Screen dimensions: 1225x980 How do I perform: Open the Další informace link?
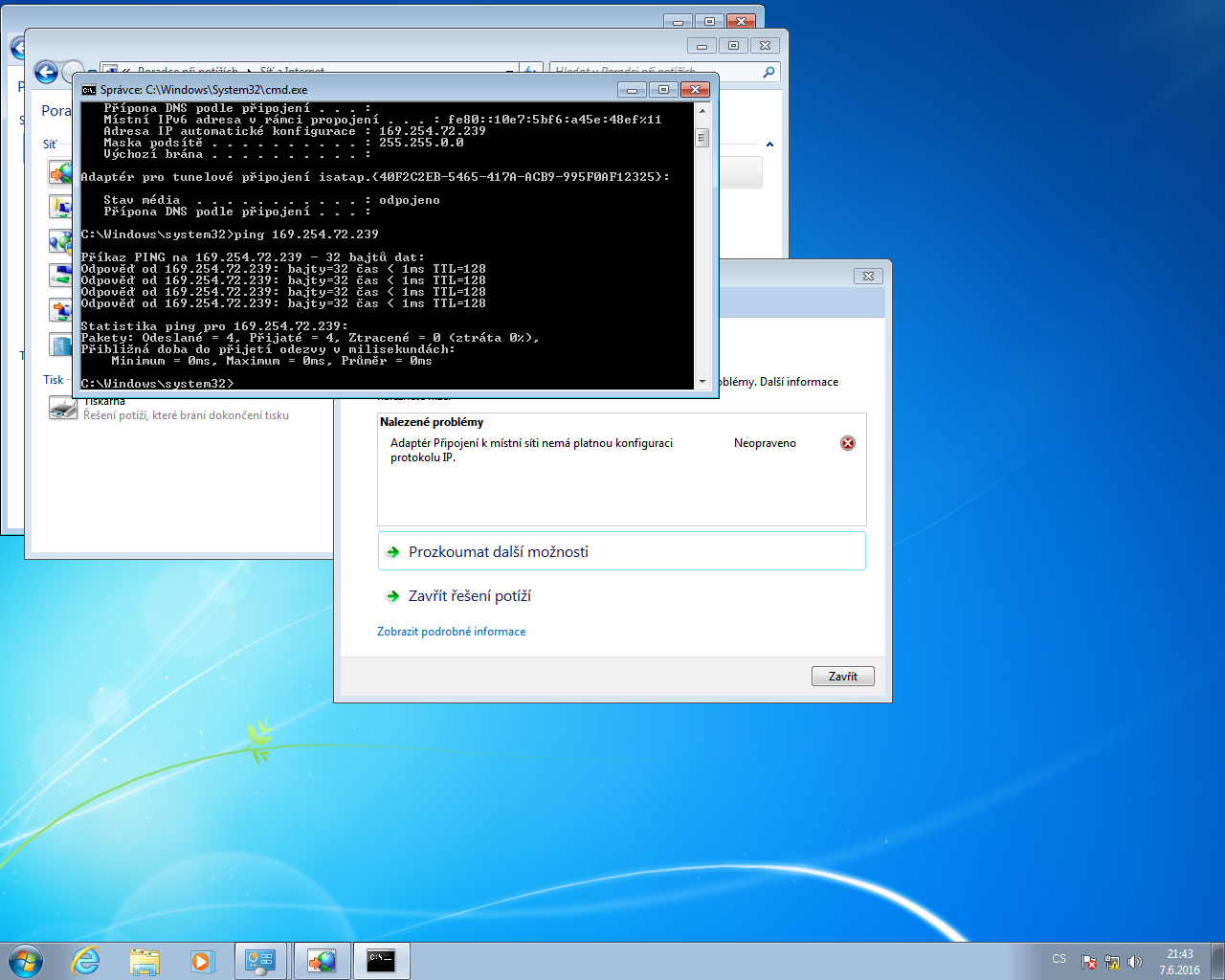pos(799,382)
